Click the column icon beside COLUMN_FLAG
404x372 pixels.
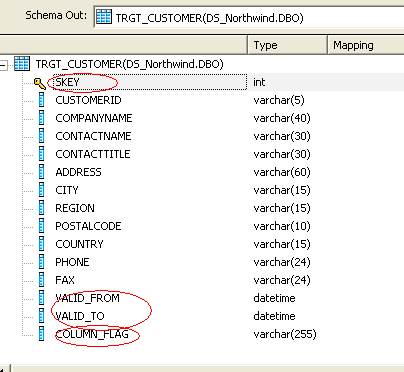click(x=42, y=334)
